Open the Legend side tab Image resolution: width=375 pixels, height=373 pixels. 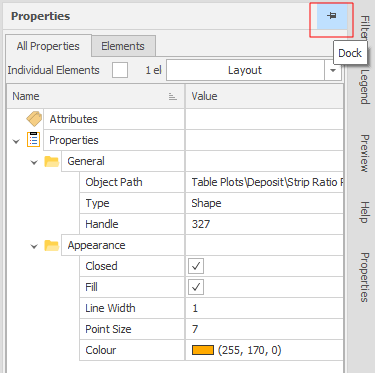click(x=365, y=87)
